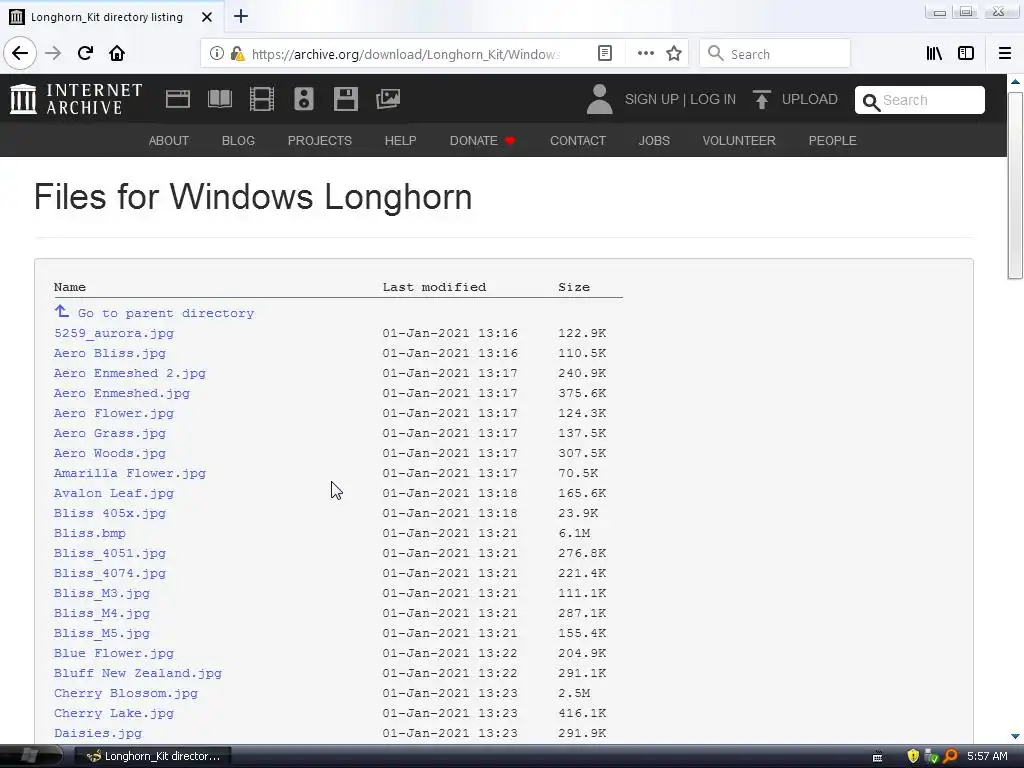Open the Software floppy icon in Archive nav
This screenshot has width=1024, height=768.
click(x=345, y=99)
